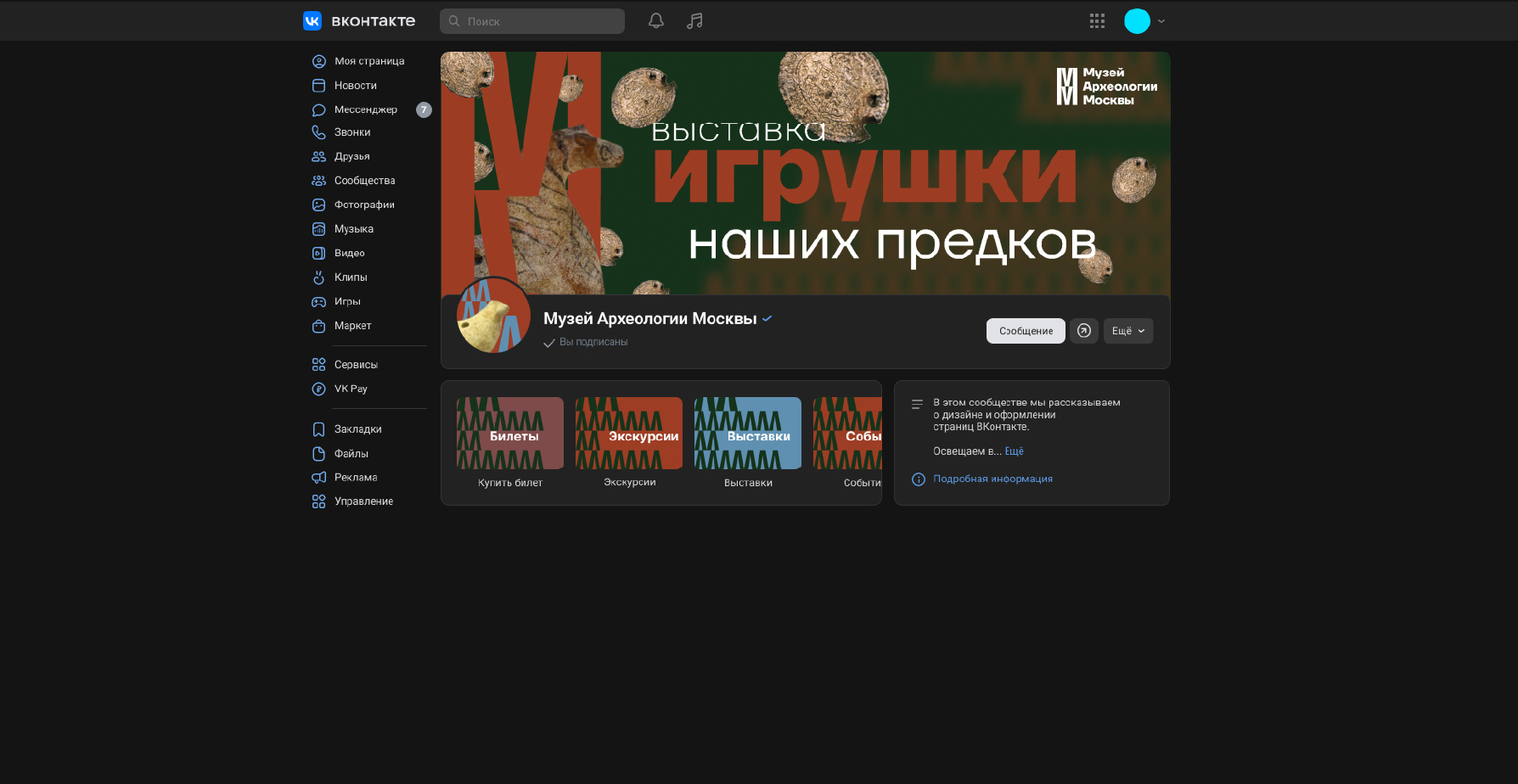Open the VK services grid icon
The height and width of the screenshot is (784, 1518).
click(x=1097, y=21)
